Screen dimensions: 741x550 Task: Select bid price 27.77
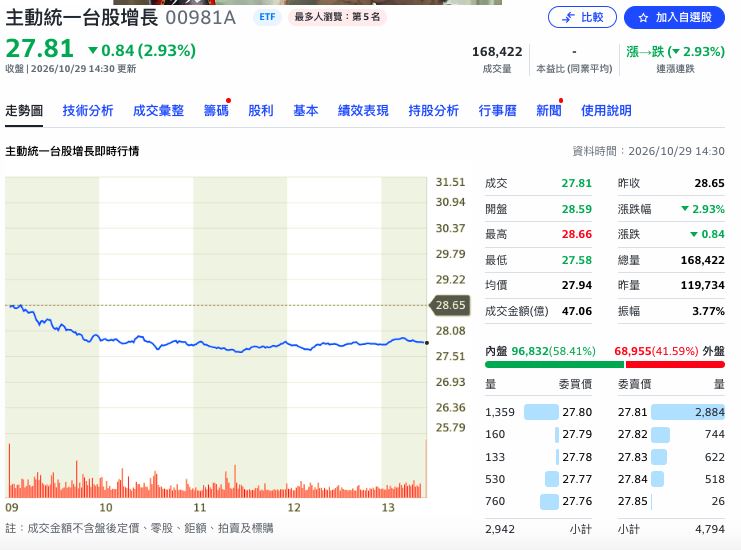(577, 479)
